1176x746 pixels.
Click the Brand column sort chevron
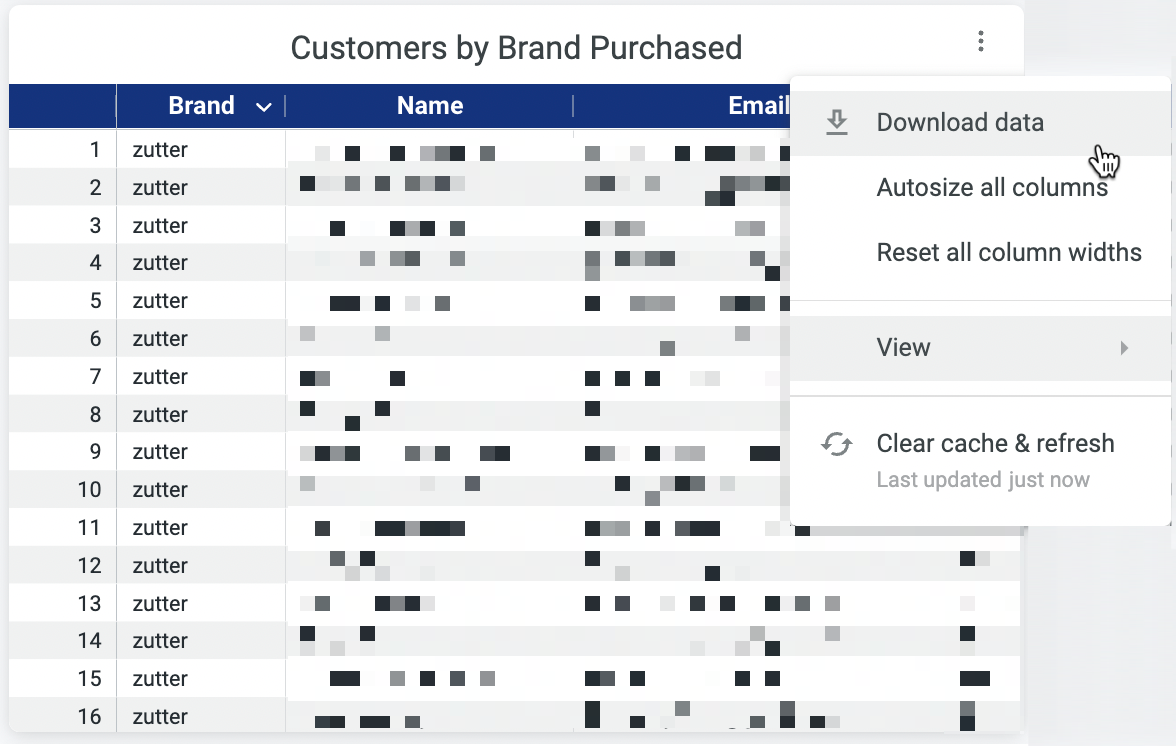[264, 107]
